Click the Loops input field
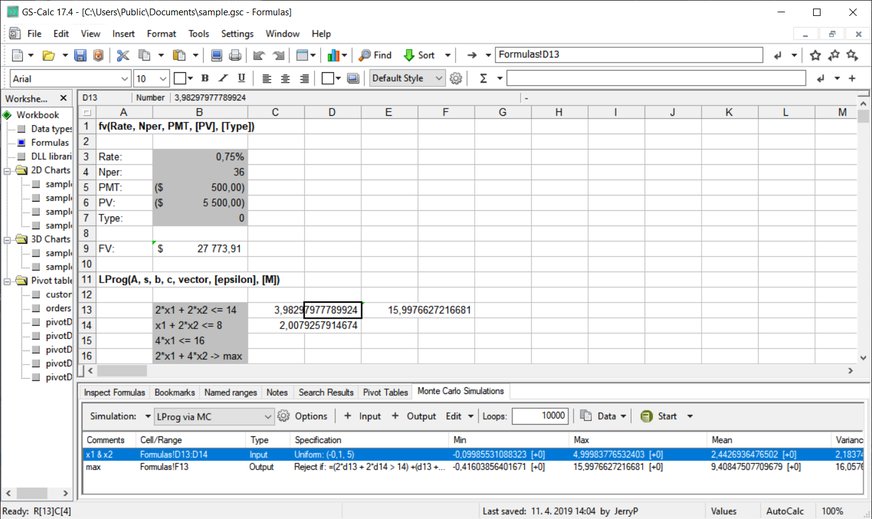872x519 pixels. point(541,416)
